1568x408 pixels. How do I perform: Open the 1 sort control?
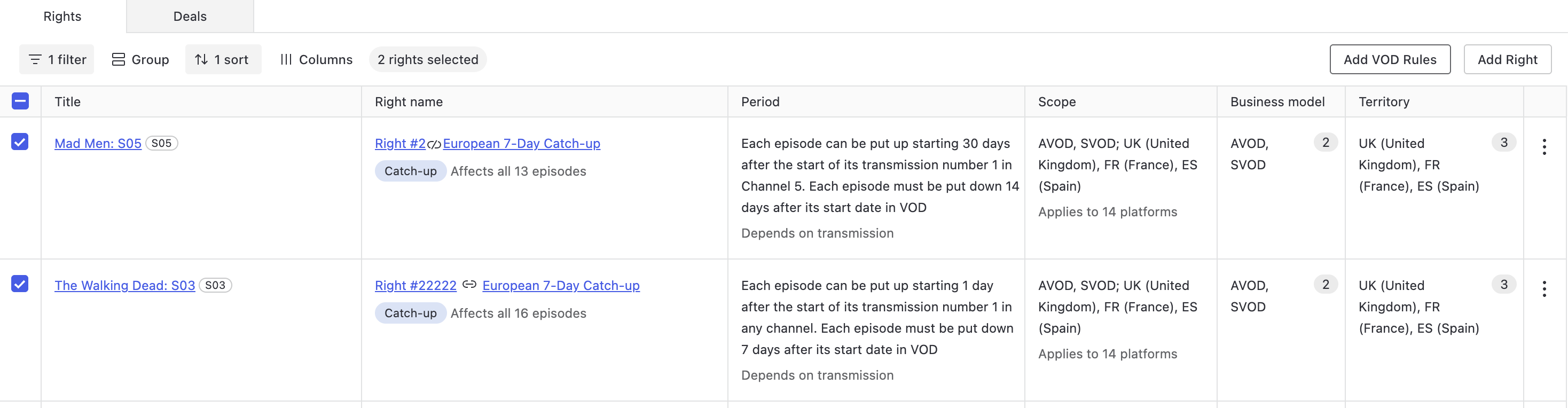pos(223,59)
